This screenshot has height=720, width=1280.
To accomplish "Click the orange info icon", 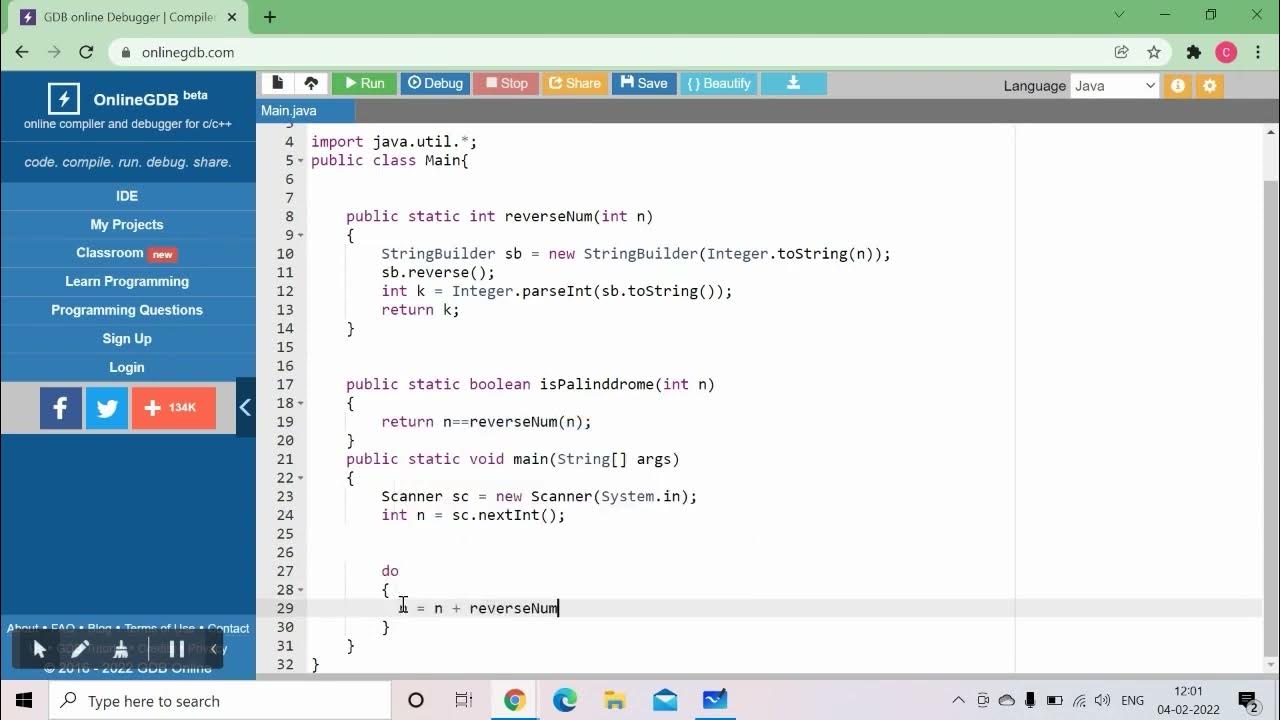I will tap(1178, 86).
